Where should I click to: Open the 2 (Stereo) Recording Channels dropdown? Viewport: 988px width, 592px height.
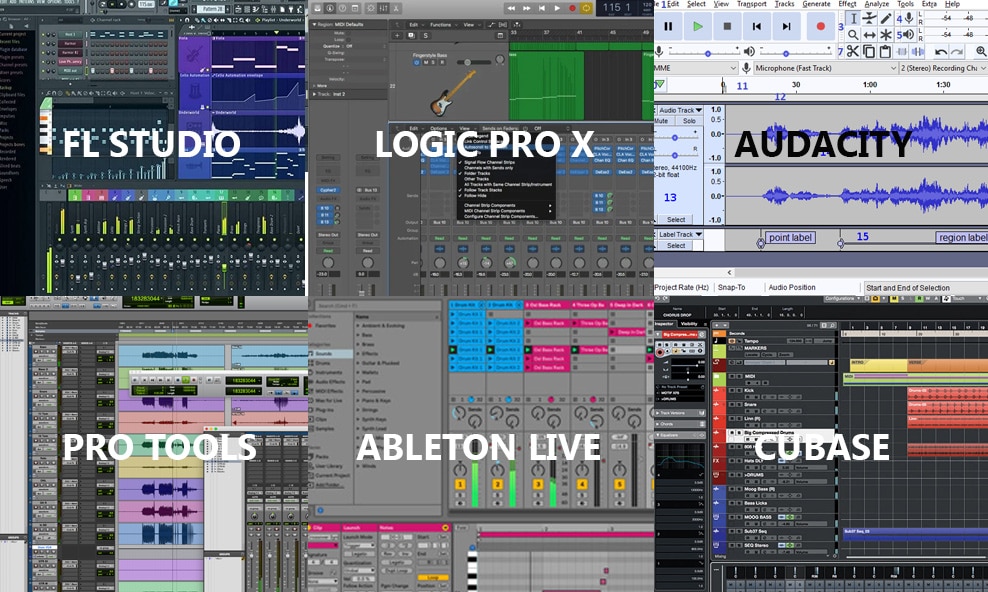(x=943, y=67)
